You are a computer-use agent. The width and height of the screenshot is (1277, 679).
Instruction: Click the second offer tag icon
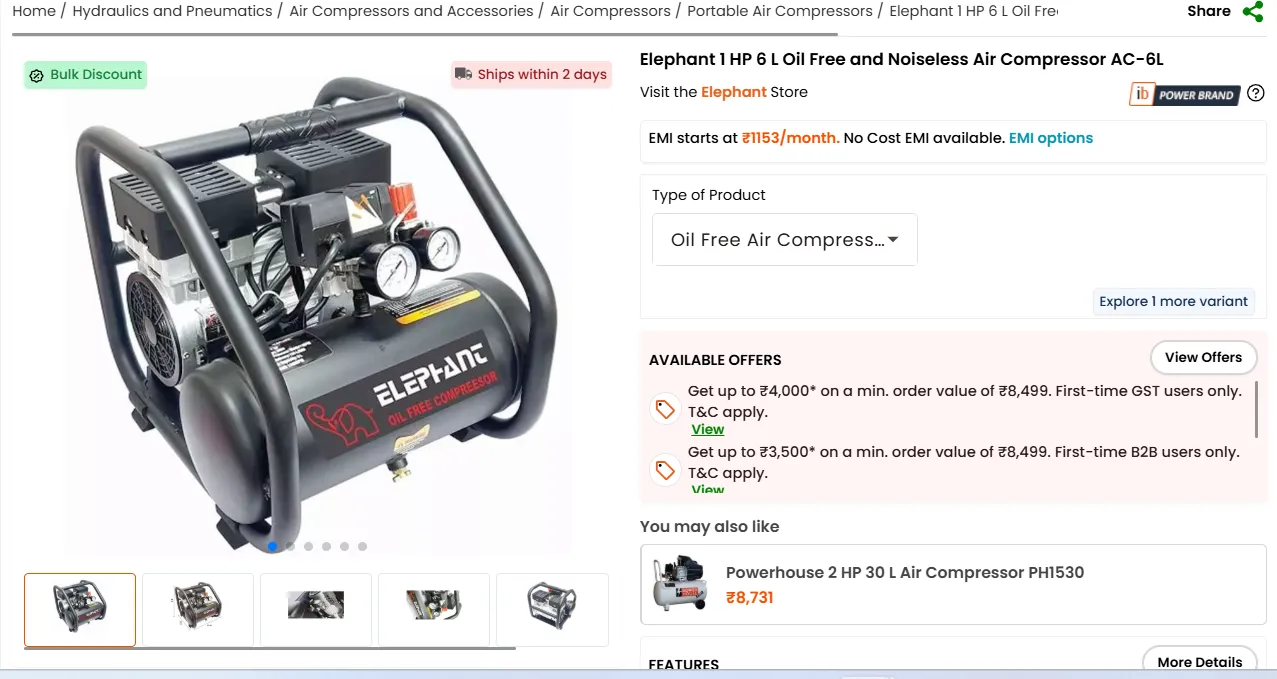[x=665, y=470]
